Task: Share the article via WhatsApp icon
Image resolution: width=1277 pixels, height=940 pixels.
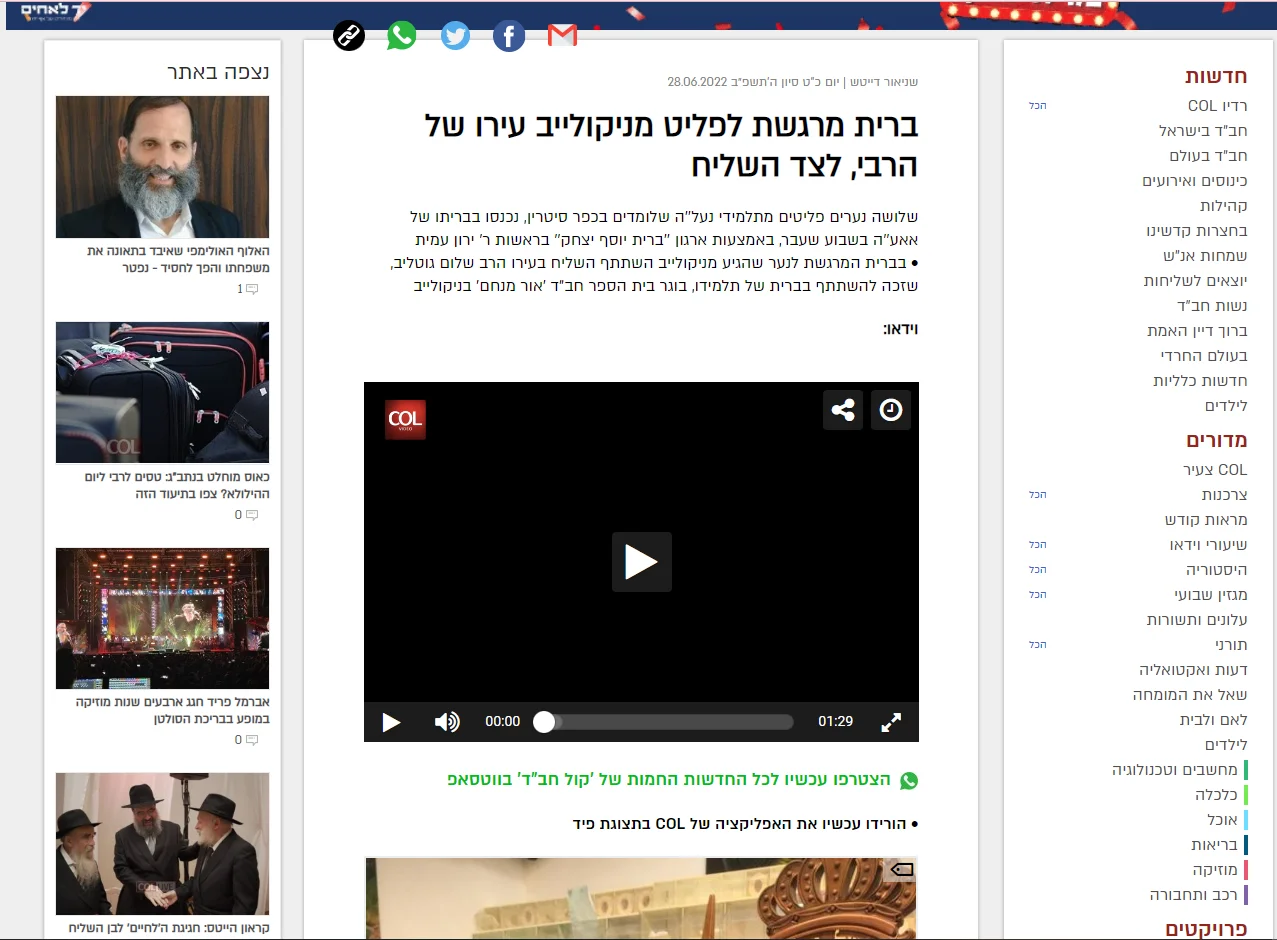Action: coord(402,37)
